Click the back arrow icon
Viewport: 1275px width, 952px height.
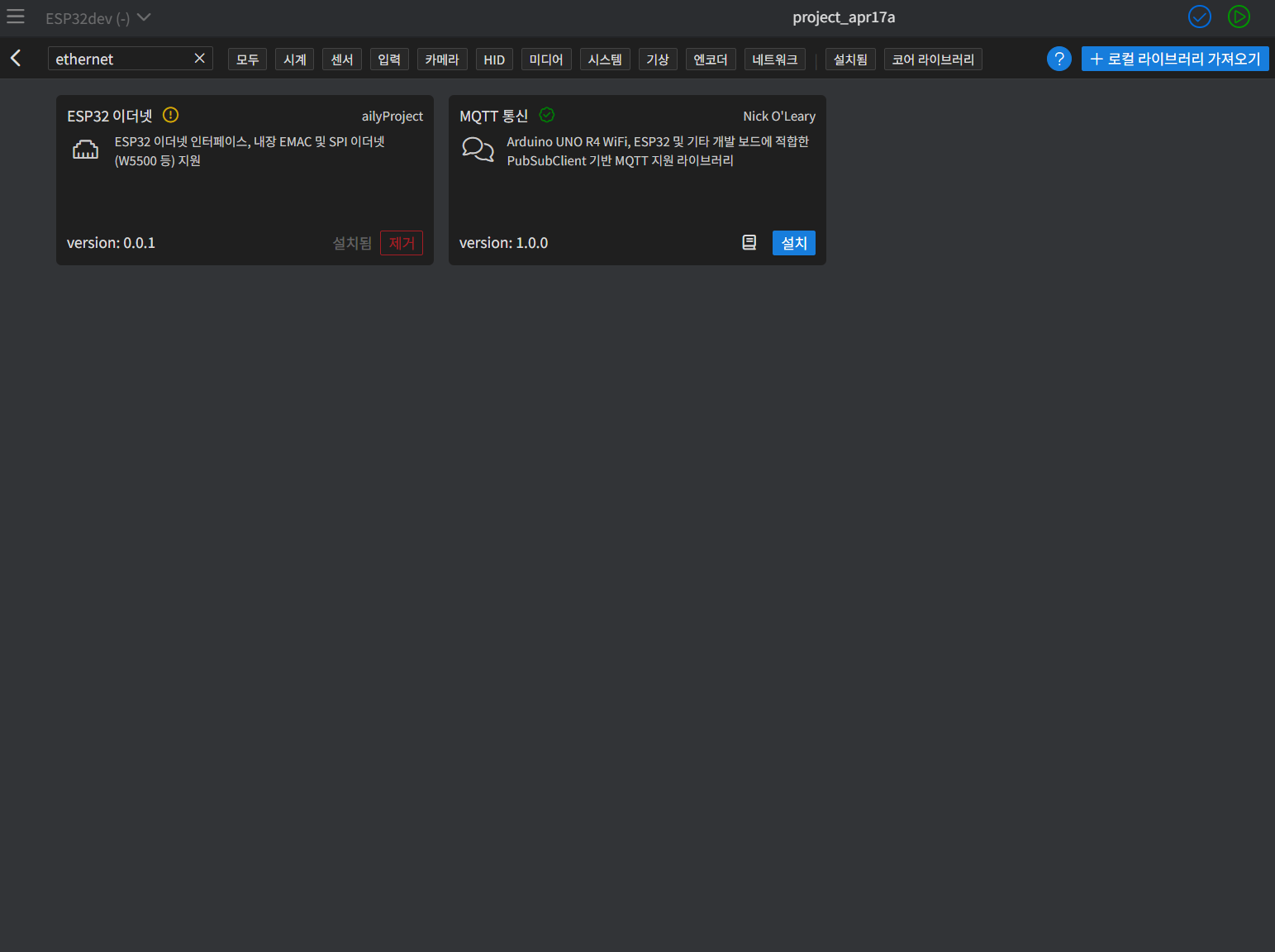point(16,58)
